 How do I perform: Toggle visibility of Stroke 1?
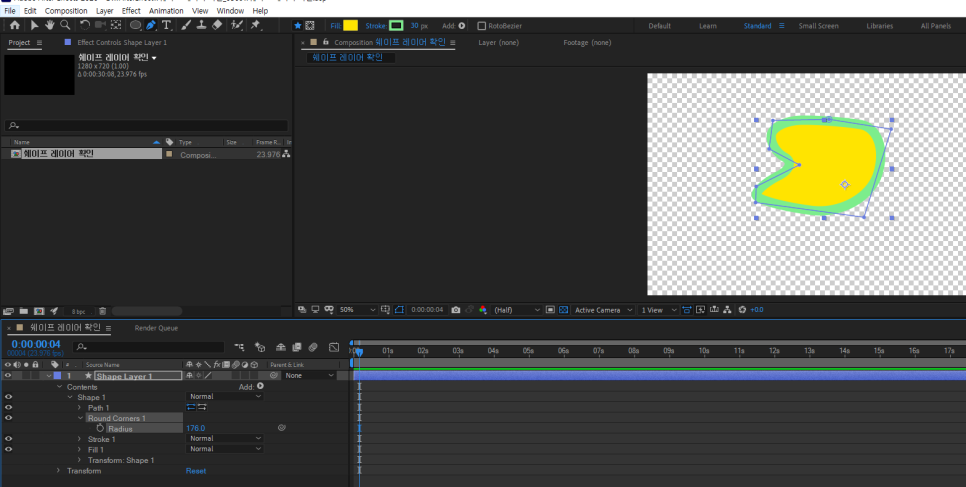point(8,439)
